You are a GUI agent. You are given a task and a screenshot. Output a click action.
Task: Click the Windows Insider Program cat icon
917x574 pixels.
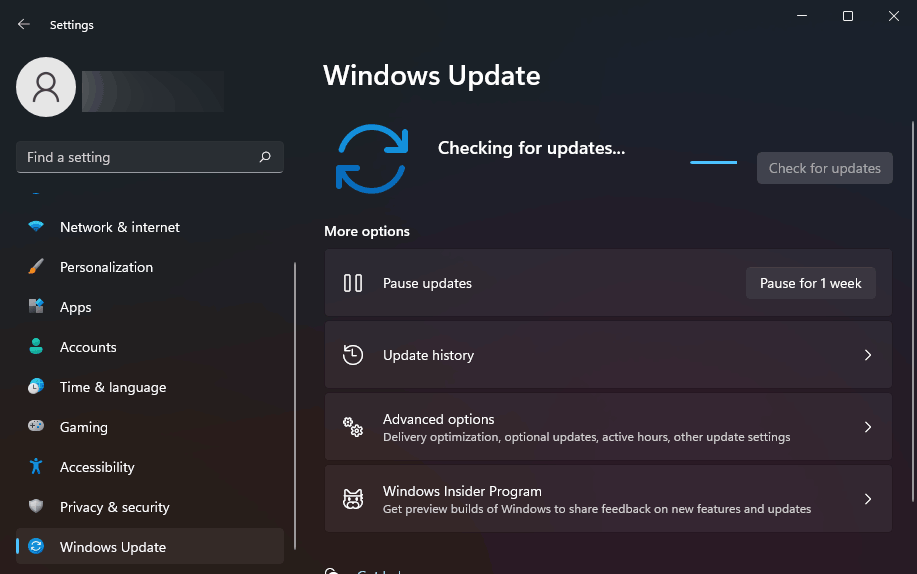coord(353,499)
